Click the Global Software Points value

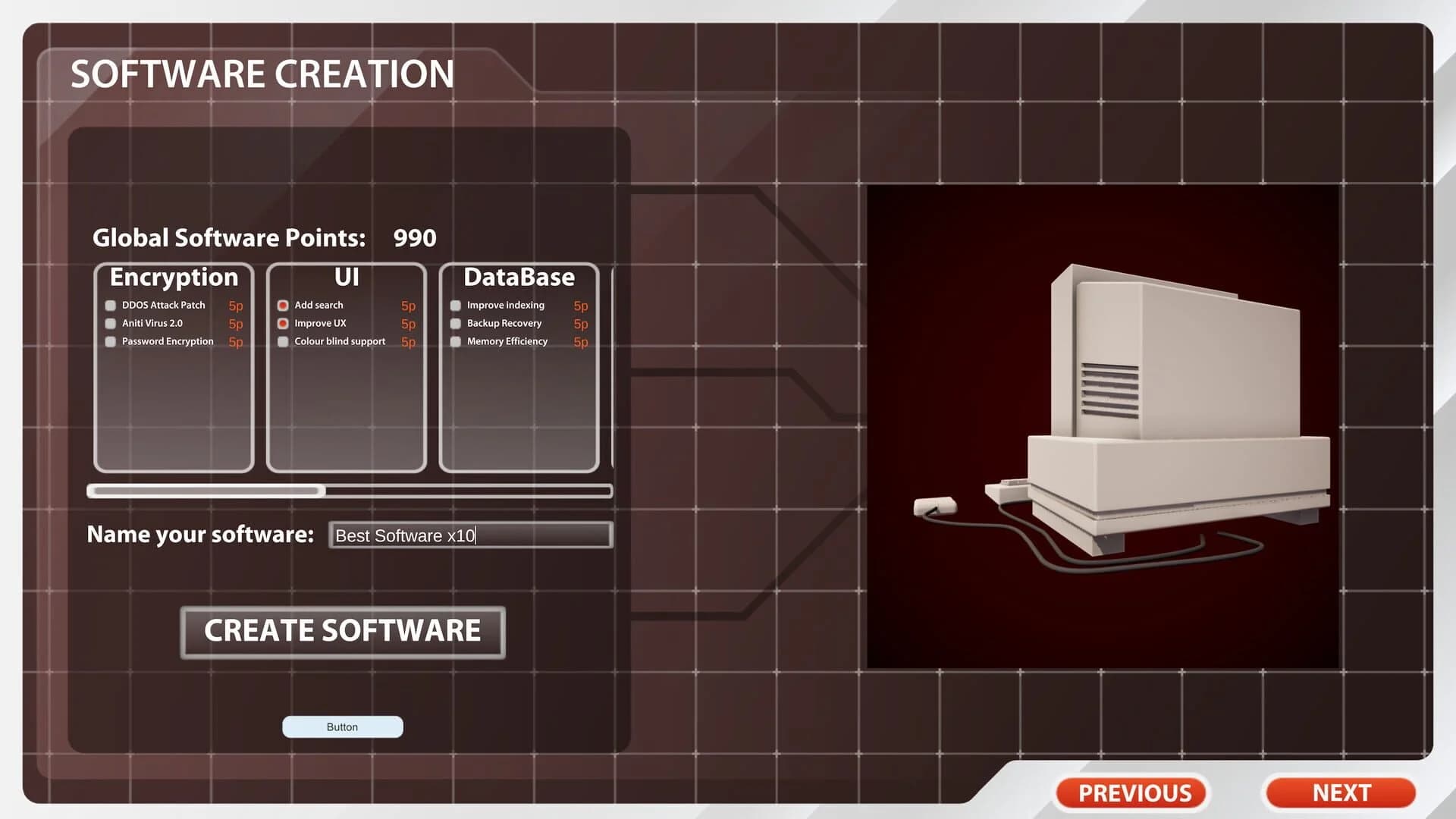[x=414, y=237]
